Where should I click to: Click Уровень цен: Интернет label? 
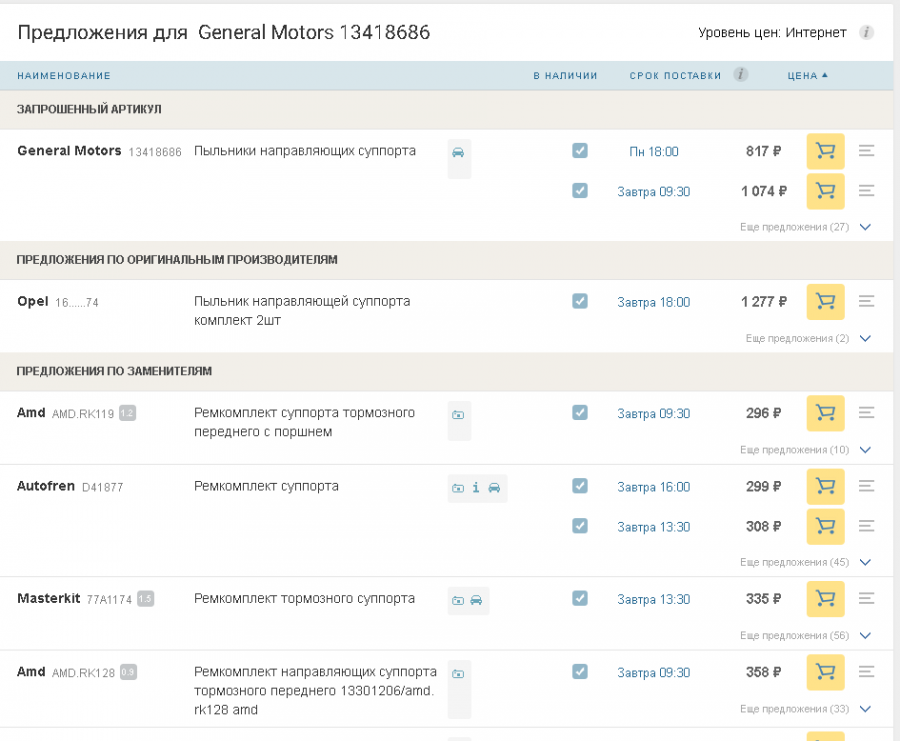pyautogui.click(x=772, y=33)
